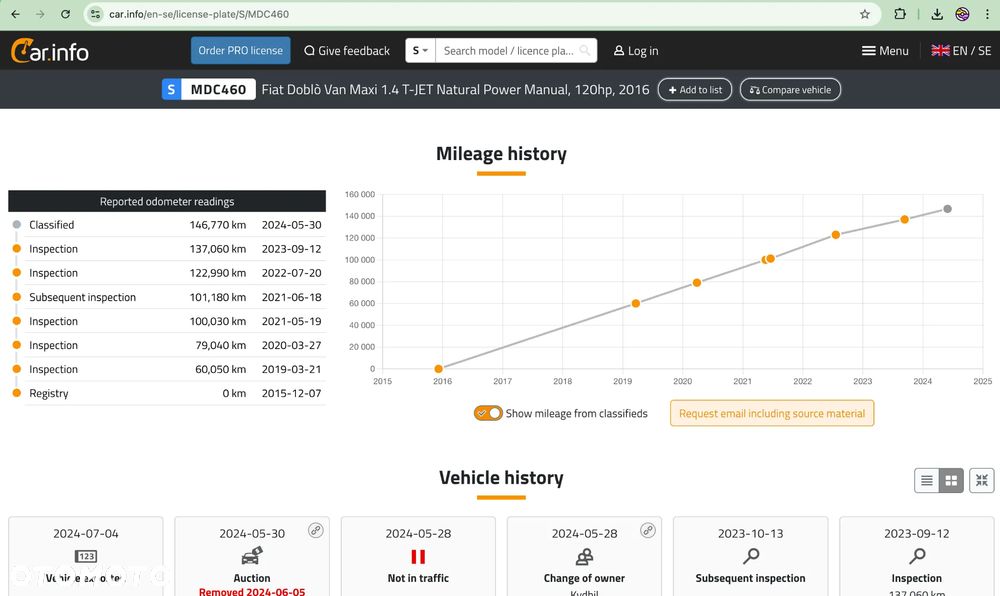Click Removed 2024-06-05 on the Auction card
1000x596 pixels.
pos(252,592)
